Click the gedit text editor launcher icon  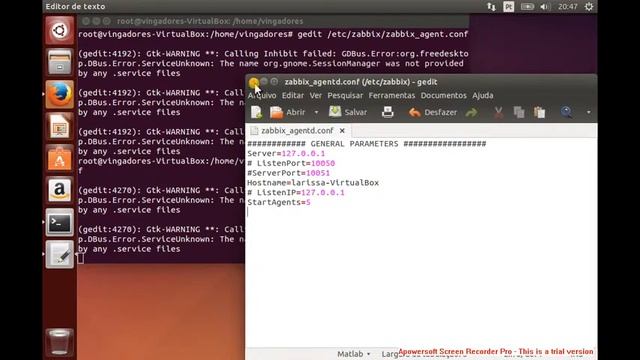coord(60,254)
